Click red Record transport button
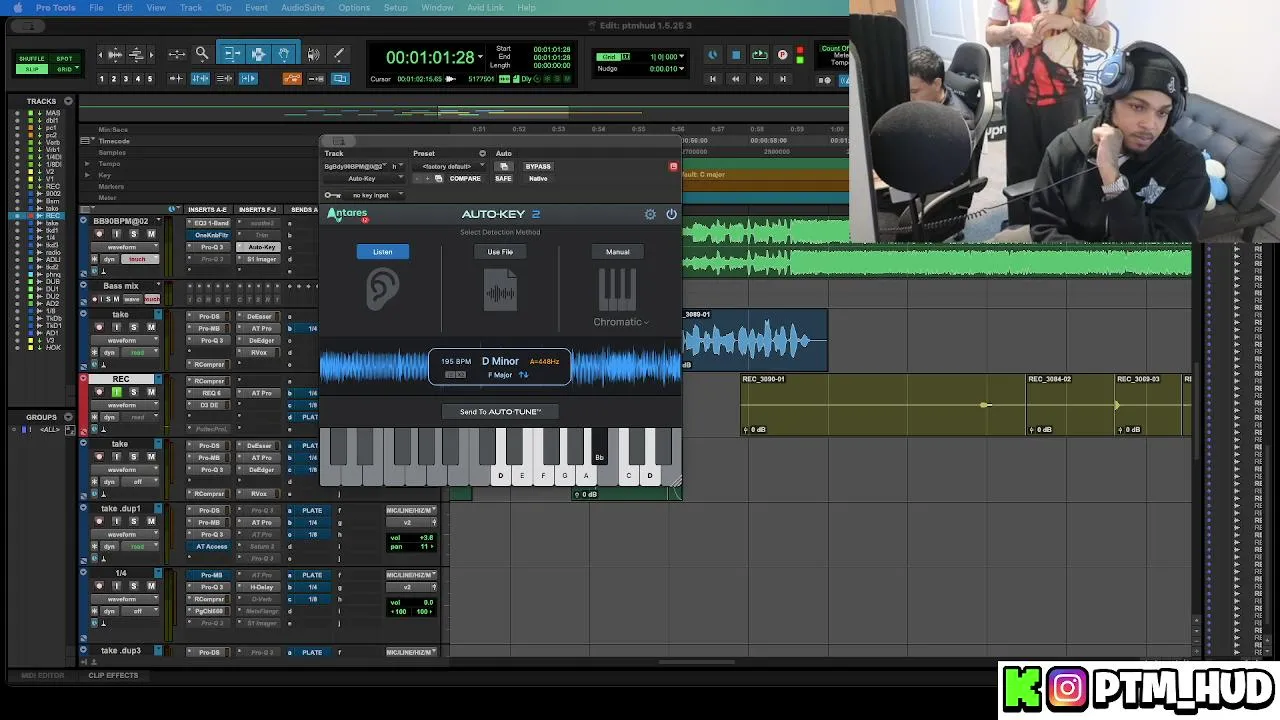Viewport: 1280px width, 720px height. [x=782, y=55]
